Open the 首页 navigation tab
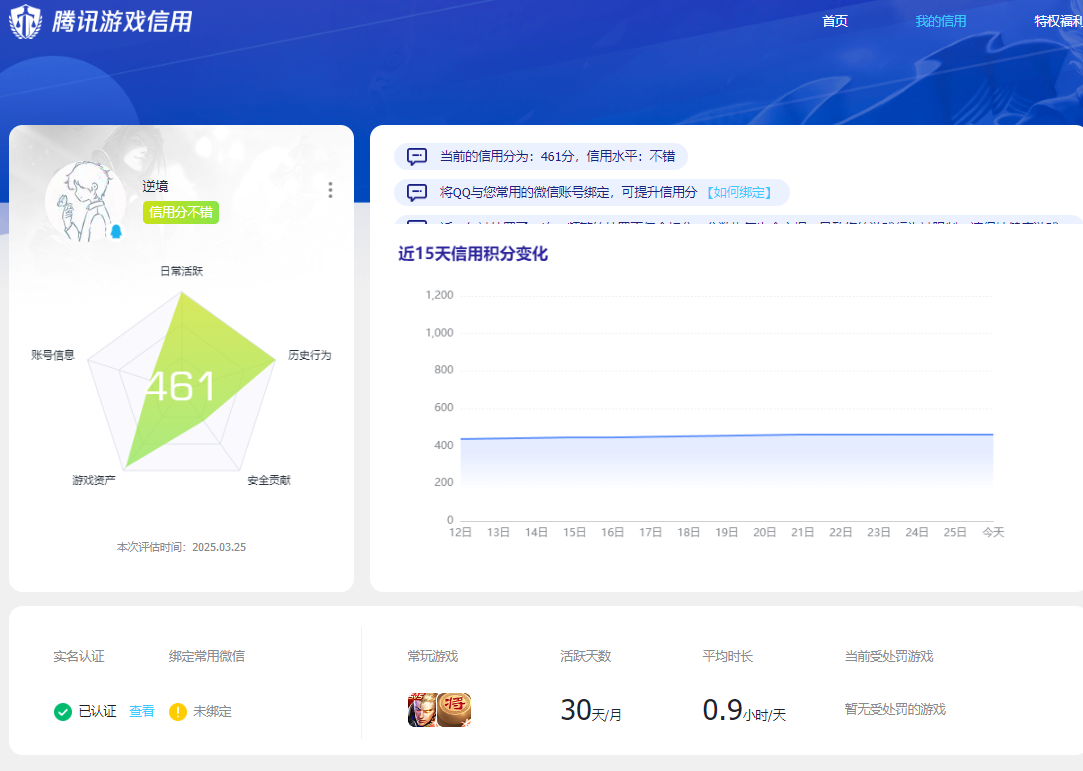This screenshot has width=1083, height=771. tap(834, 21)
